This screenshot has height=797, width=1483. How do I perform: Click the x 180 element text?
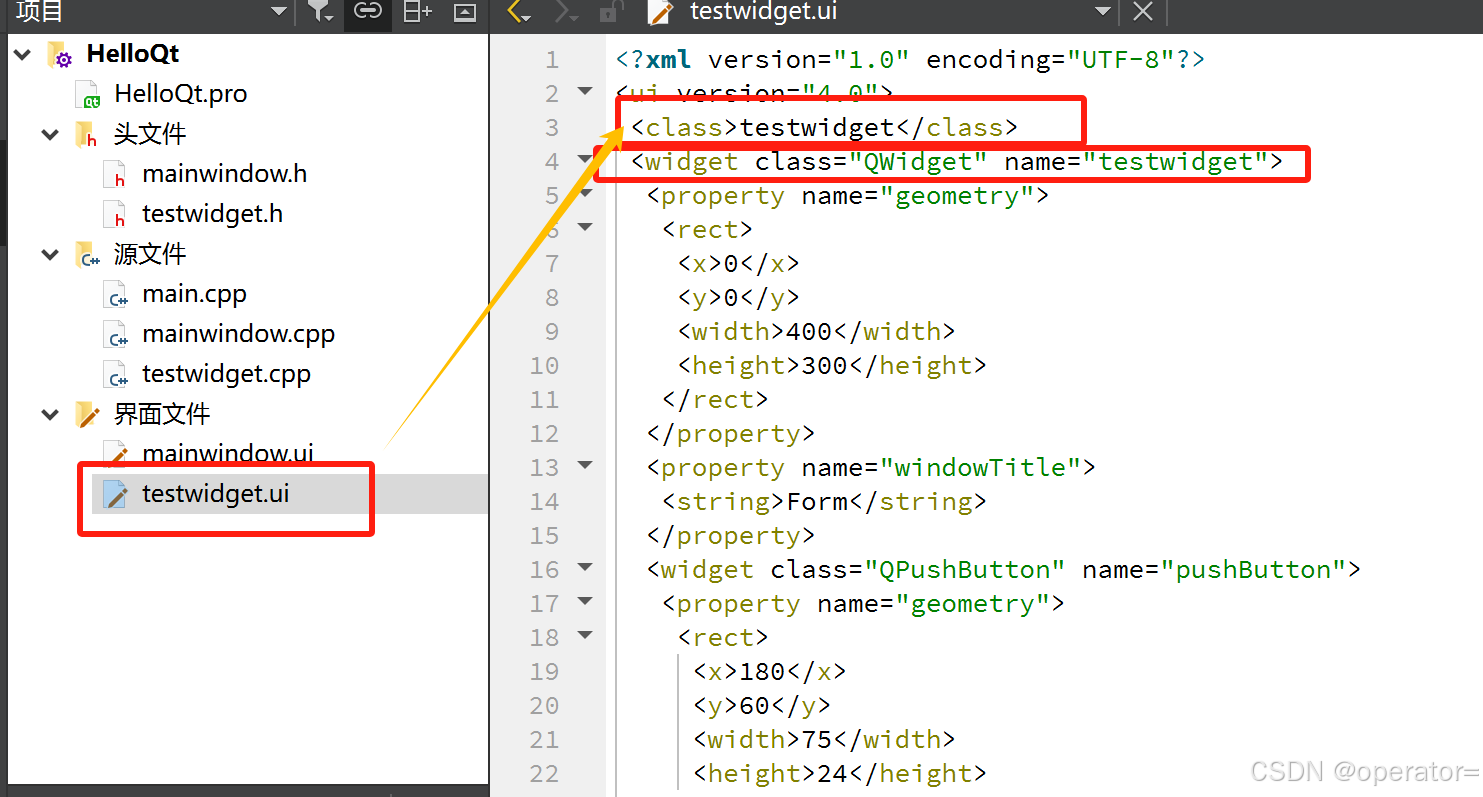pos(769,672)
